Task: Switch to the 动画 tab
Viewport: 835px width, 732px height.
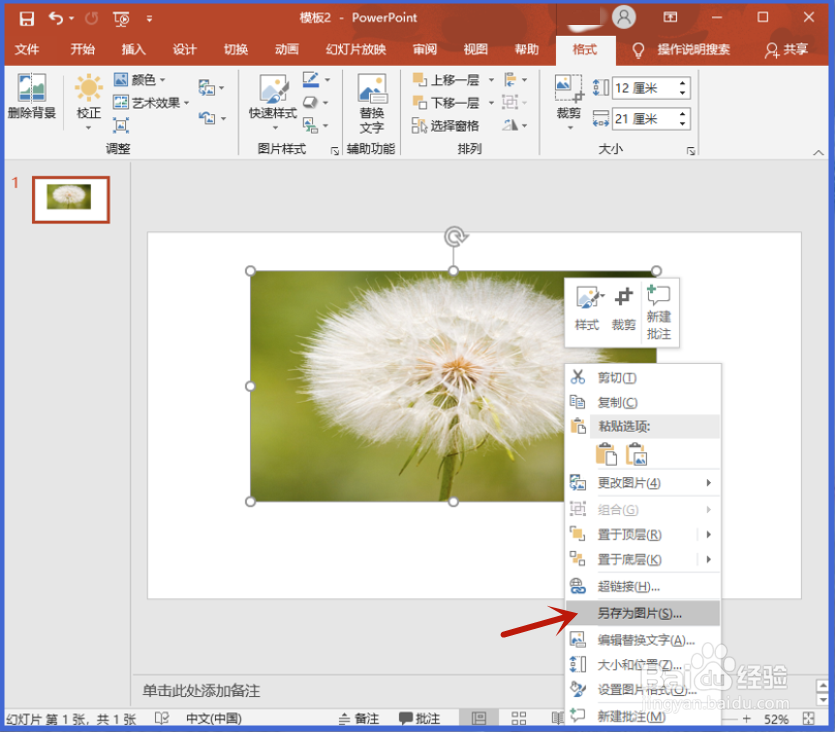Action: [x=286, y=50]
